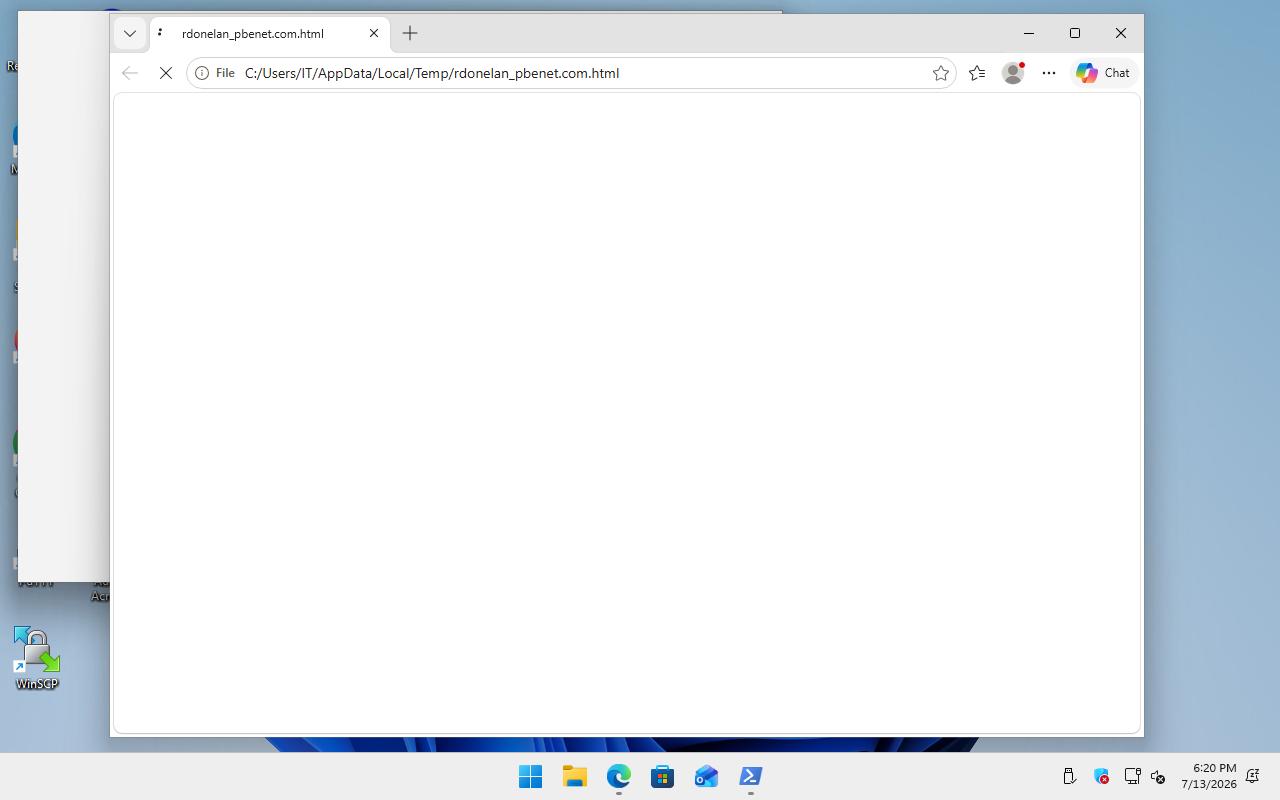Select the rdonelan_pbenet.com.html tab
The image size is (1280, 800).
click(x=270, y=33)
